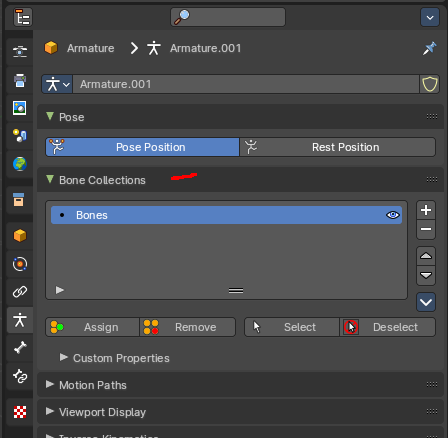
Task: Open the Armature Data properties tab
Action: click(20, 320)
